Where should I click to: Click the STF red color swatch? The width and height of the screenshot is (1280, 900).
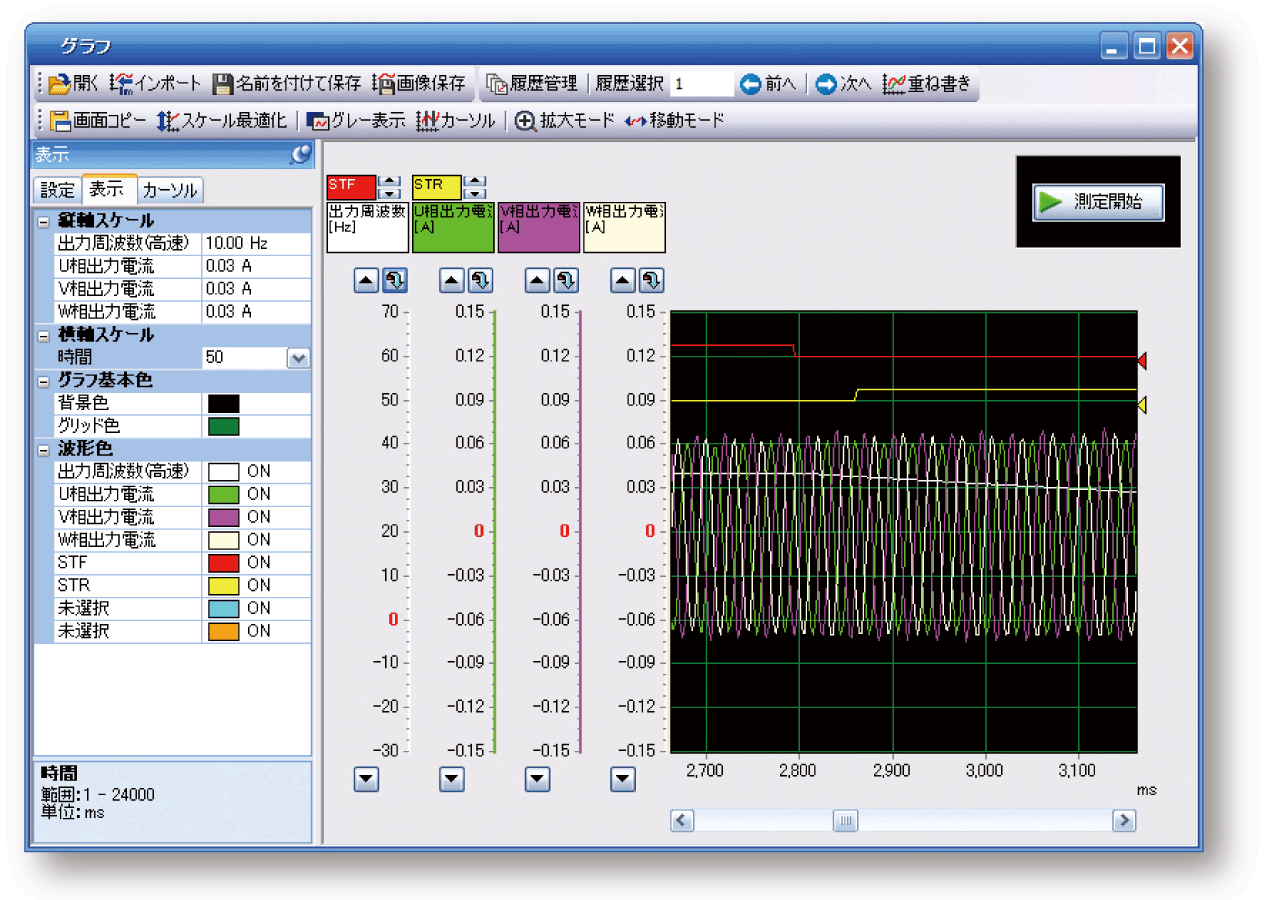[x=224, y=563]
